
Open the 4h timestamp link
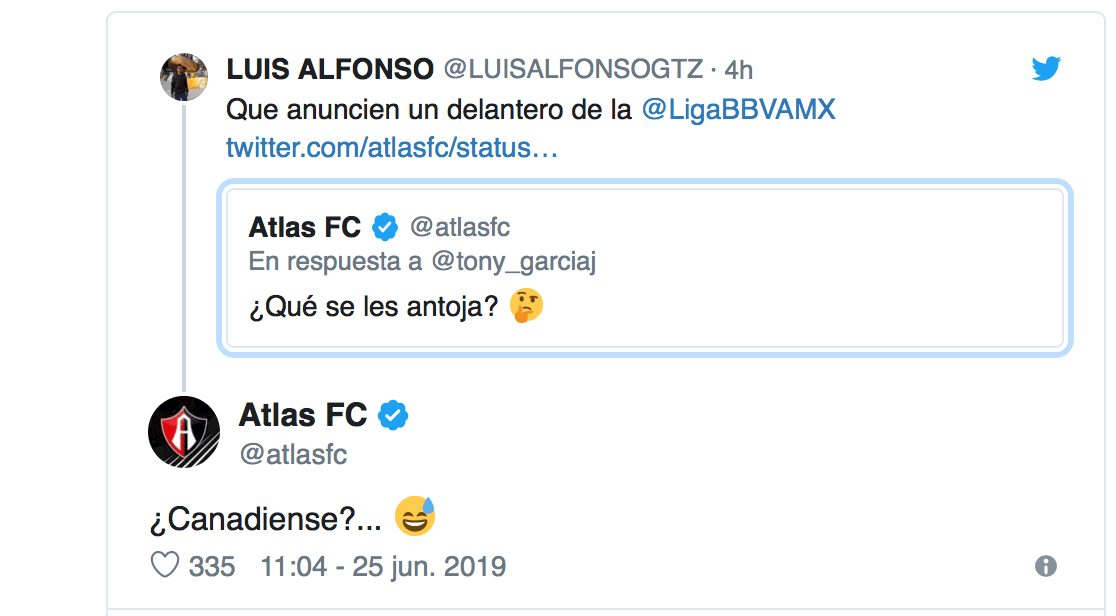[738, 69]
